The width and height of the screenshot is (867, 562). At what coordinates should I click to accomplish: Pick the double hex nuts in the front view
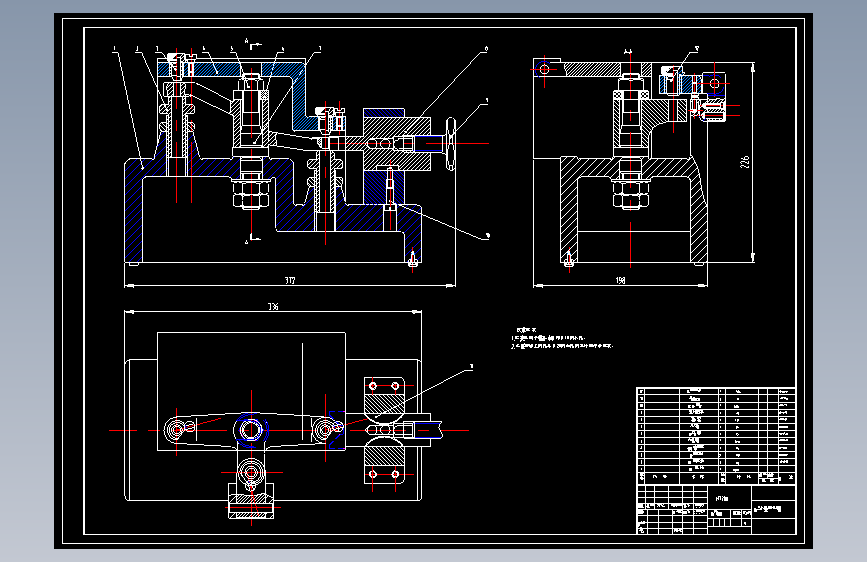251,193
